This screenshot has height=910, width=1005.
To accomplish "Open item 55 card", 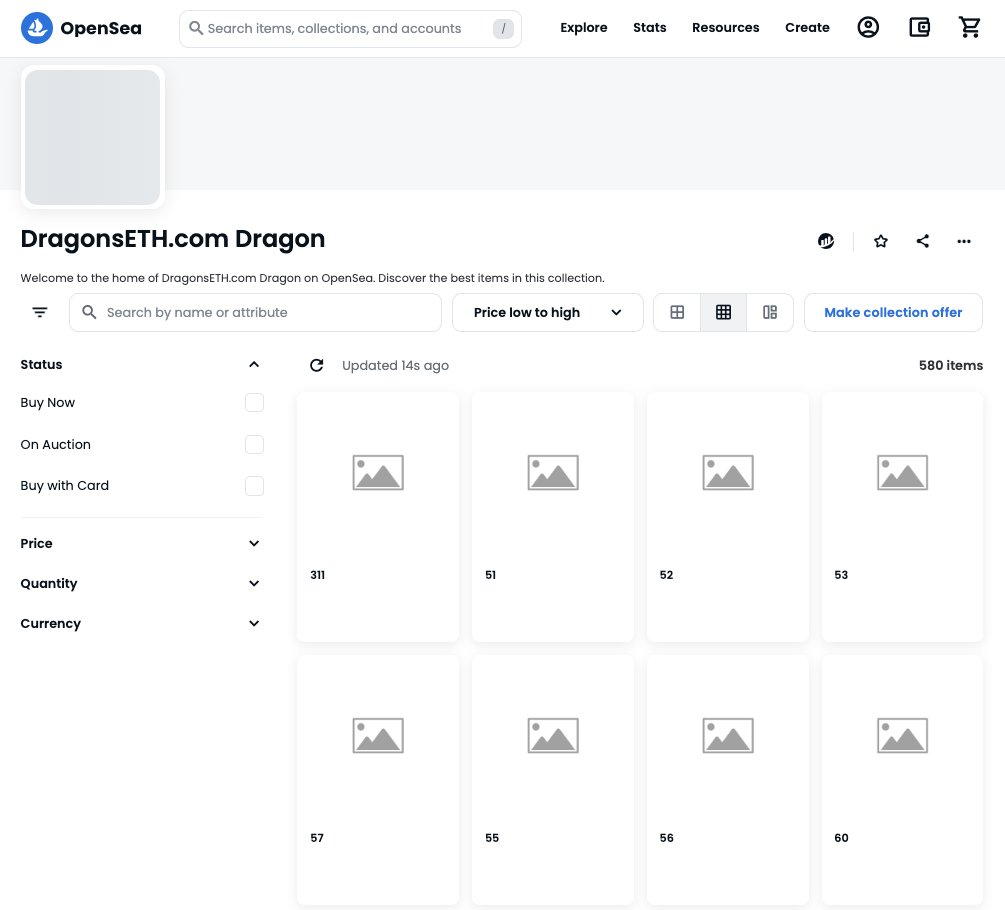I will [552, 780].
